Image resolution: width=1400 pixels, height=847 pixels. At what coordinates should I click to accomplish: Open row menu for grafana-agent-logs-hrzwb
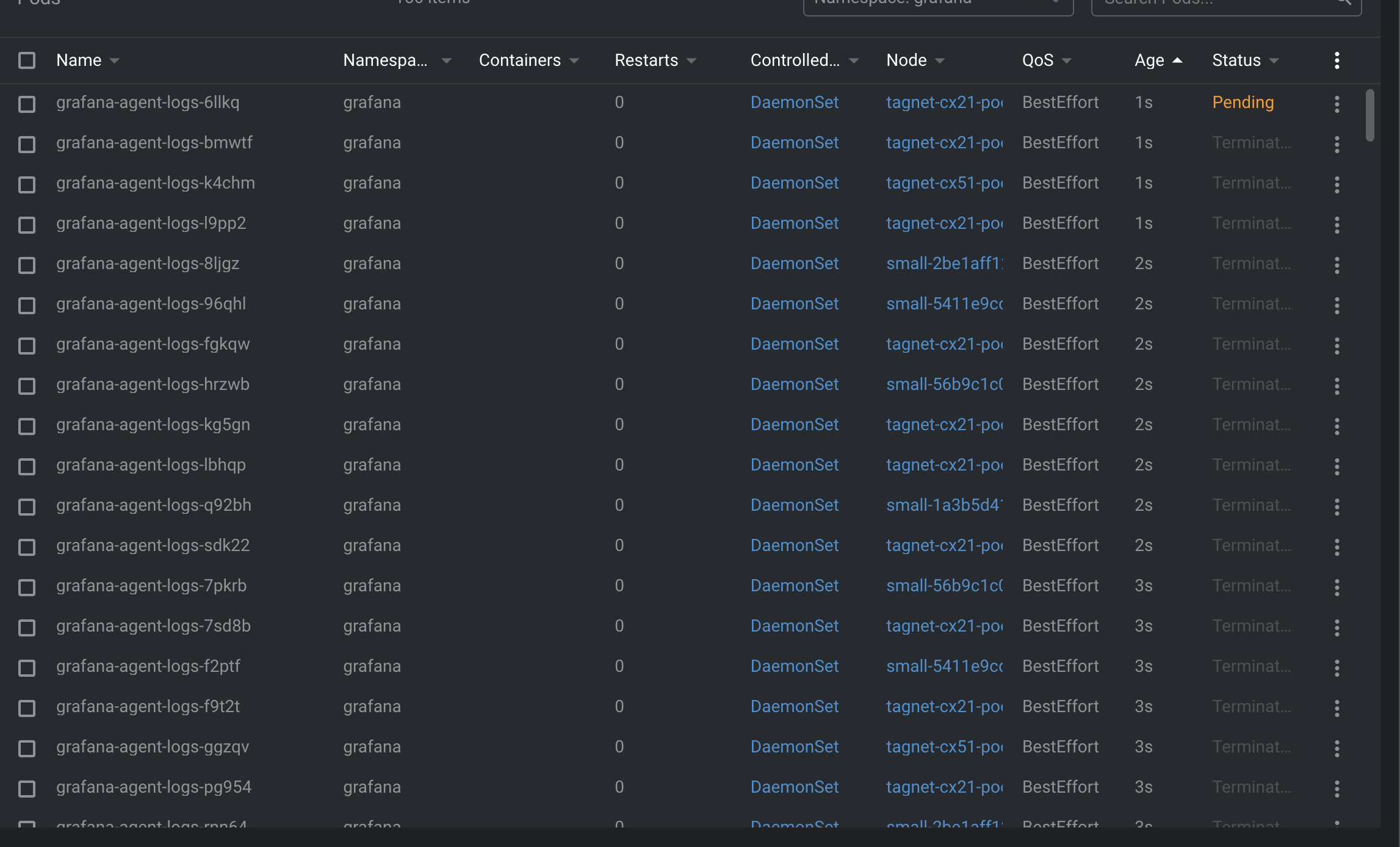click(1337, 385)
